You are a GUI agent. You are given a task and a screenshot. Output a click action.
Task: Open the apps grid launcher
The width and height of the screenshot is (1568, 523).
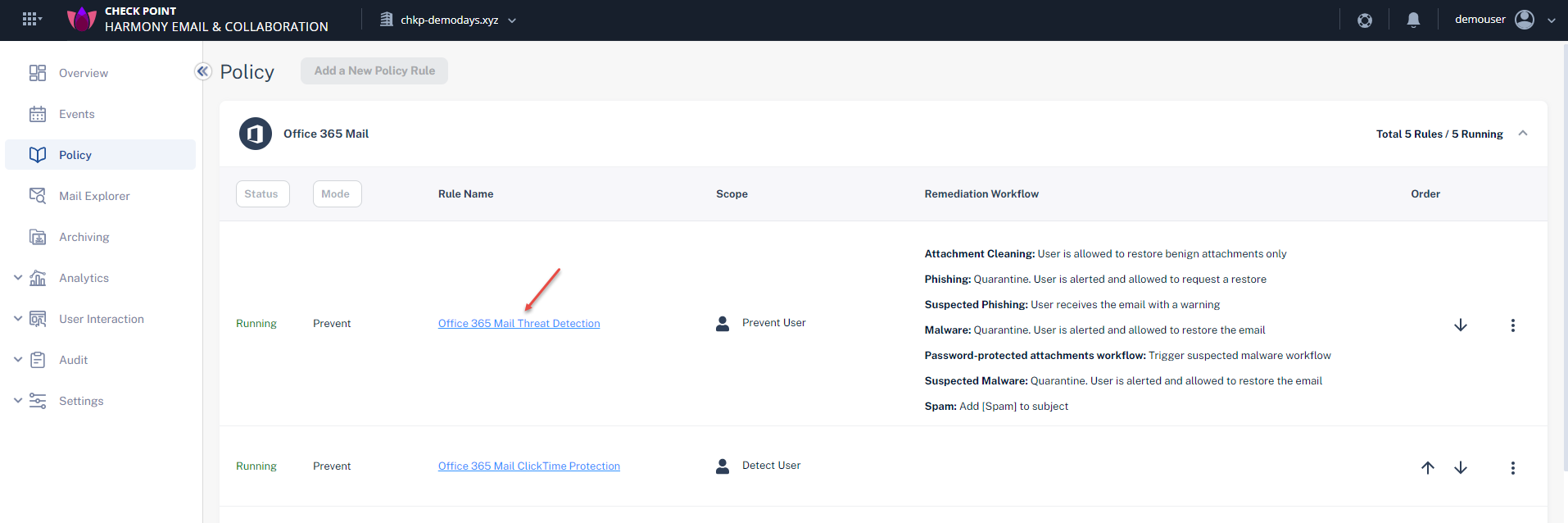31,19
